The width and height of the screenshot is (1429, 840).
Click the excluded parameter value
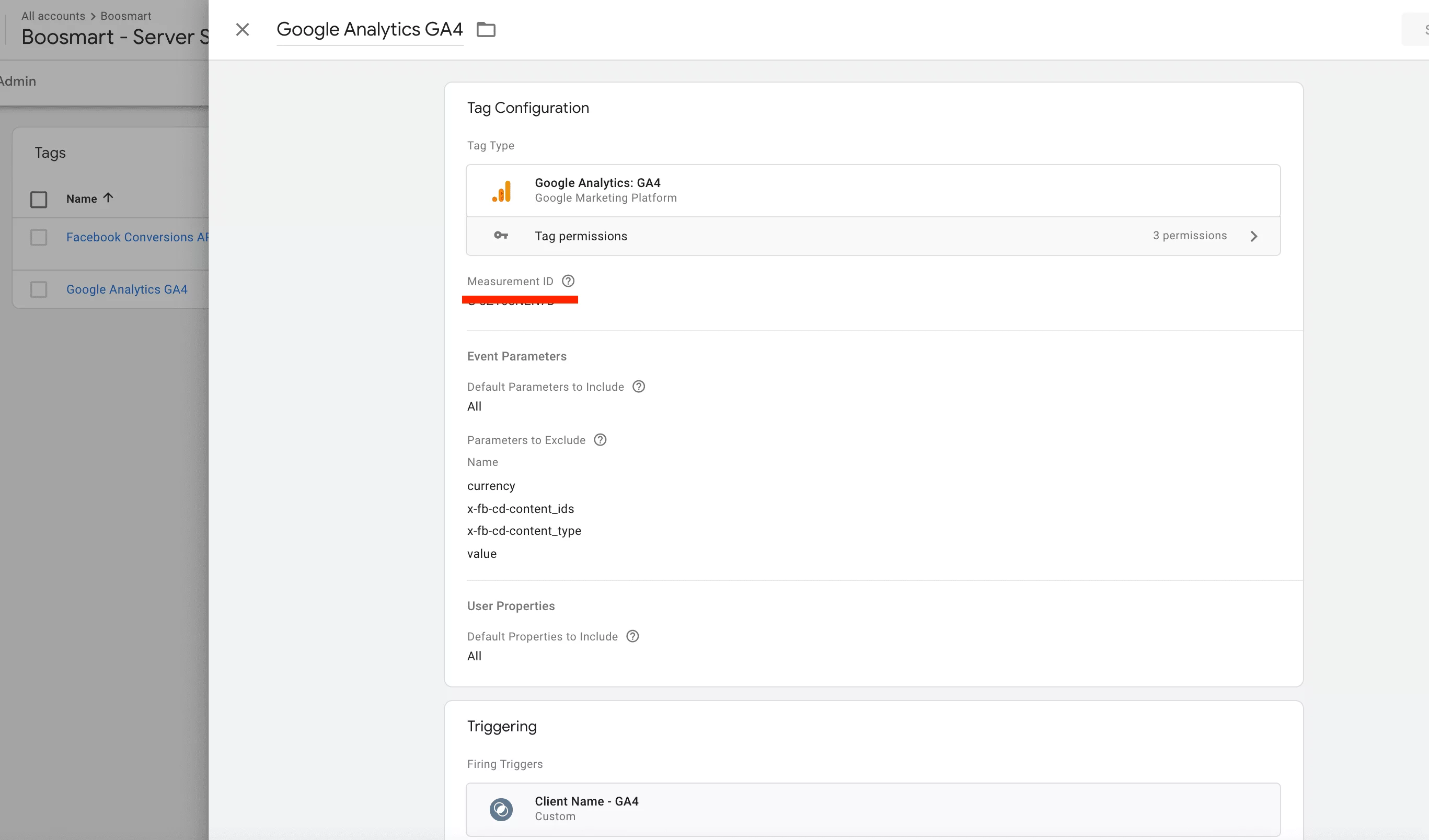point(482,553)
